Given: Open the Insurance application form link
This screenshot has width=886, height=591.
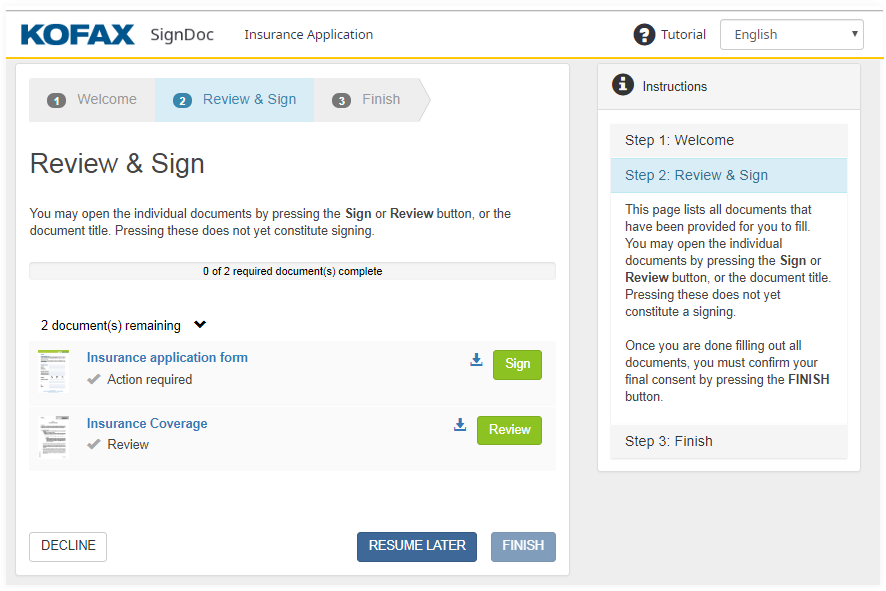Looking at the screenshot, I should click(167, 358).
